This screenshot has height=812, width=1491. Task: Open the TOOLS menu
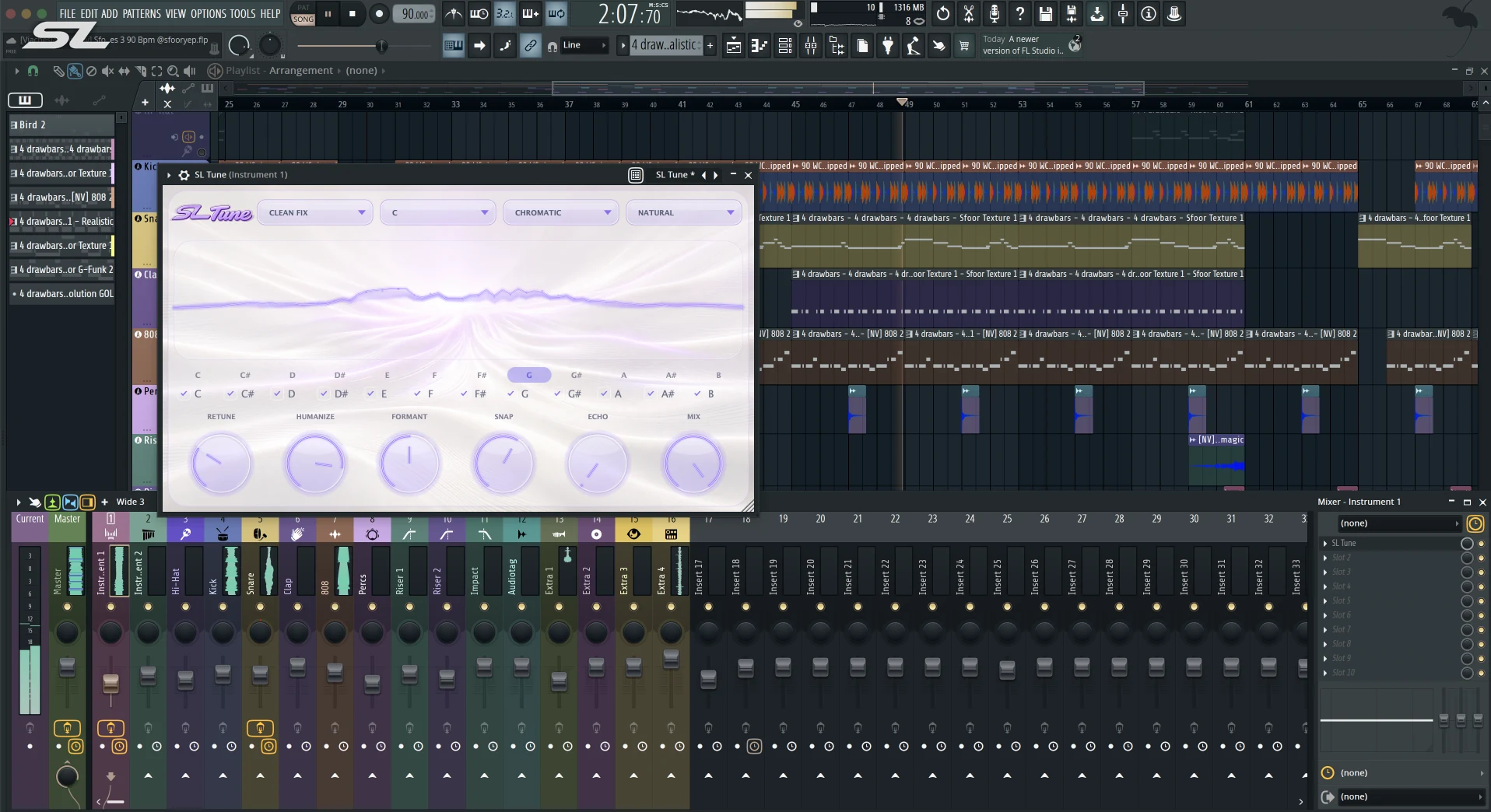pyautogui.click(x=243, y=14)
